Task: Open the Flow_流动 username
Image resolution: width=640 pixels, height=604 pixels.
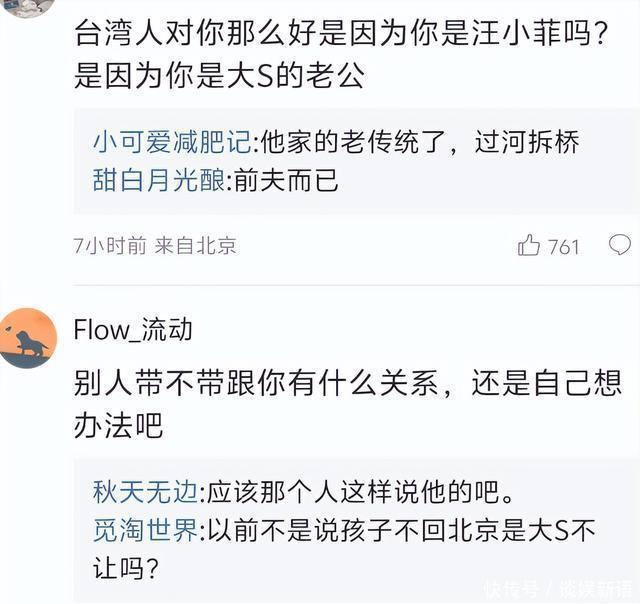Action: coord(133,329)
